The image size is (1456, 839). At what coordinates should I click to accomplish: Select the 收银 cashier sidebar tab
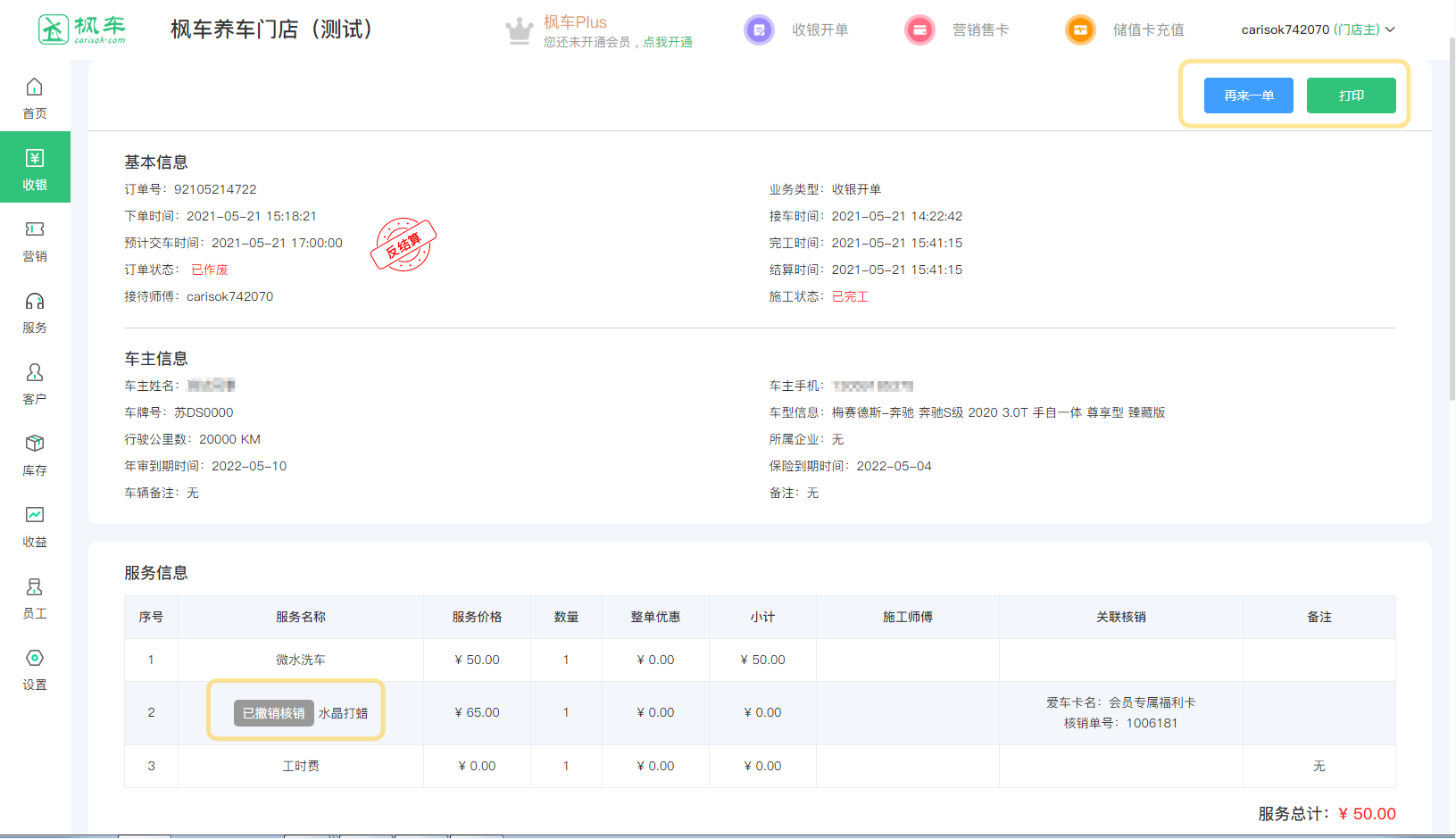tap(35, 168)
